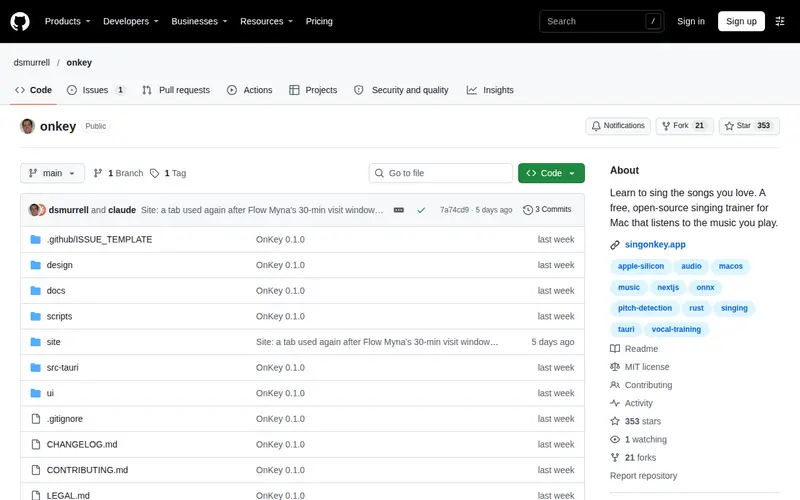View the 1 Tag link
The width and height of the screenshot is (800, 500).
(168, 173)
